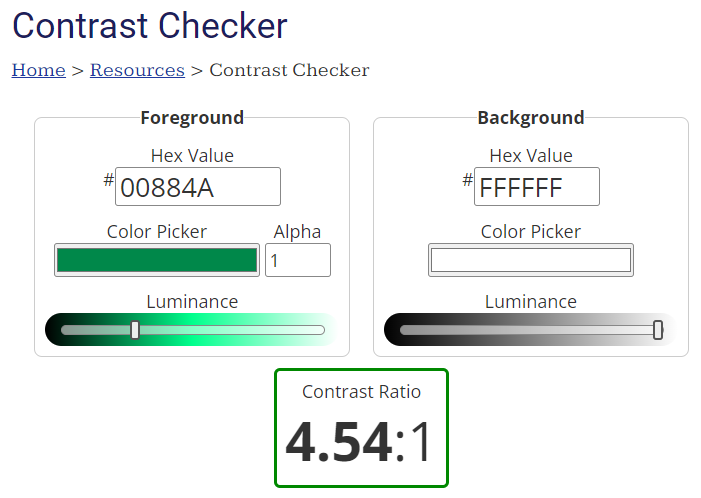This screenshot has width=701, height=498.
Task: Select the Alpha value input box
Action: (297, 261)
